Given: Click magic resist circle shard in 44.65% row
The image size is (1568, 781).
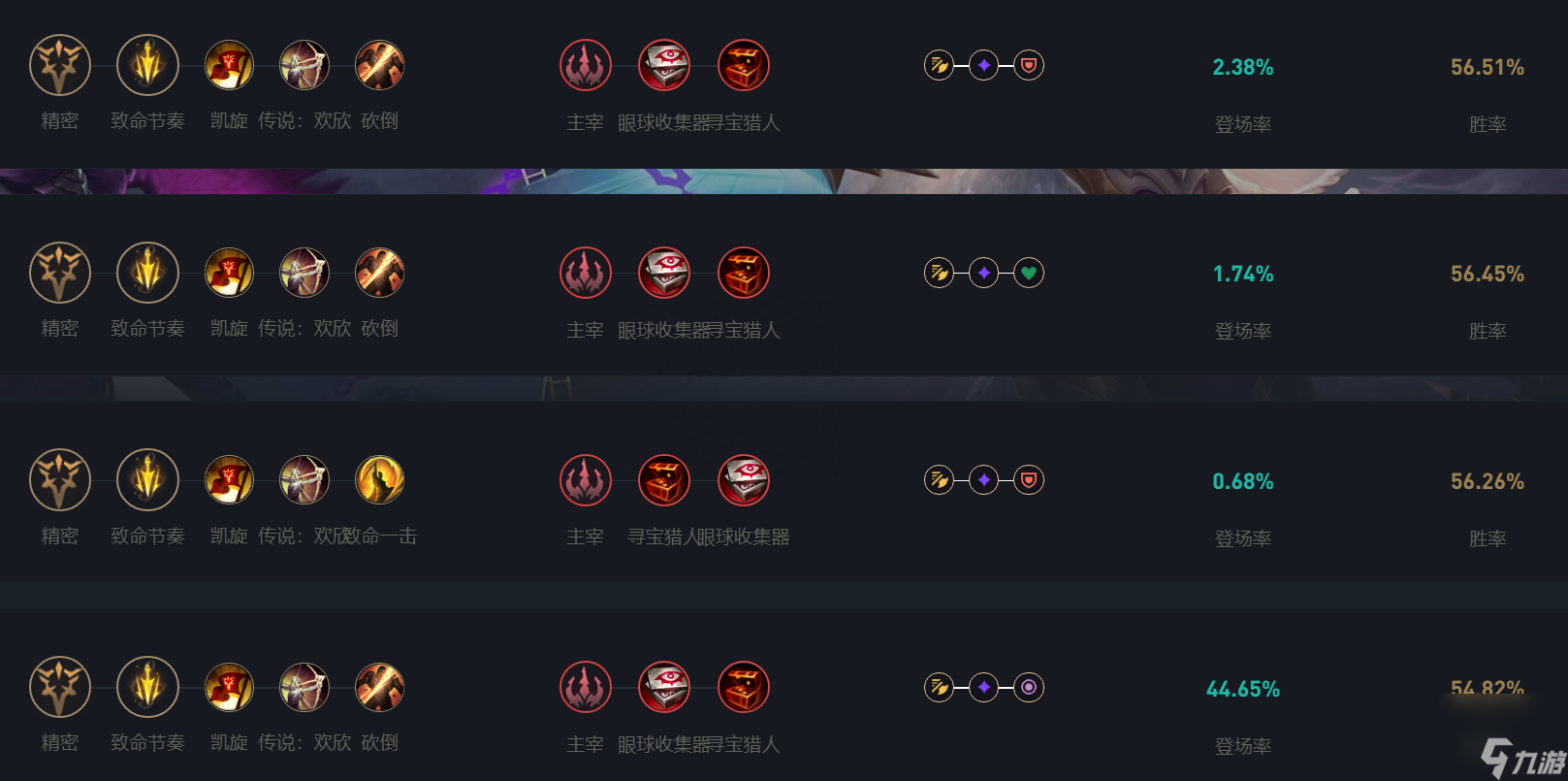Looking at the screenshot, I should 1029,687.
